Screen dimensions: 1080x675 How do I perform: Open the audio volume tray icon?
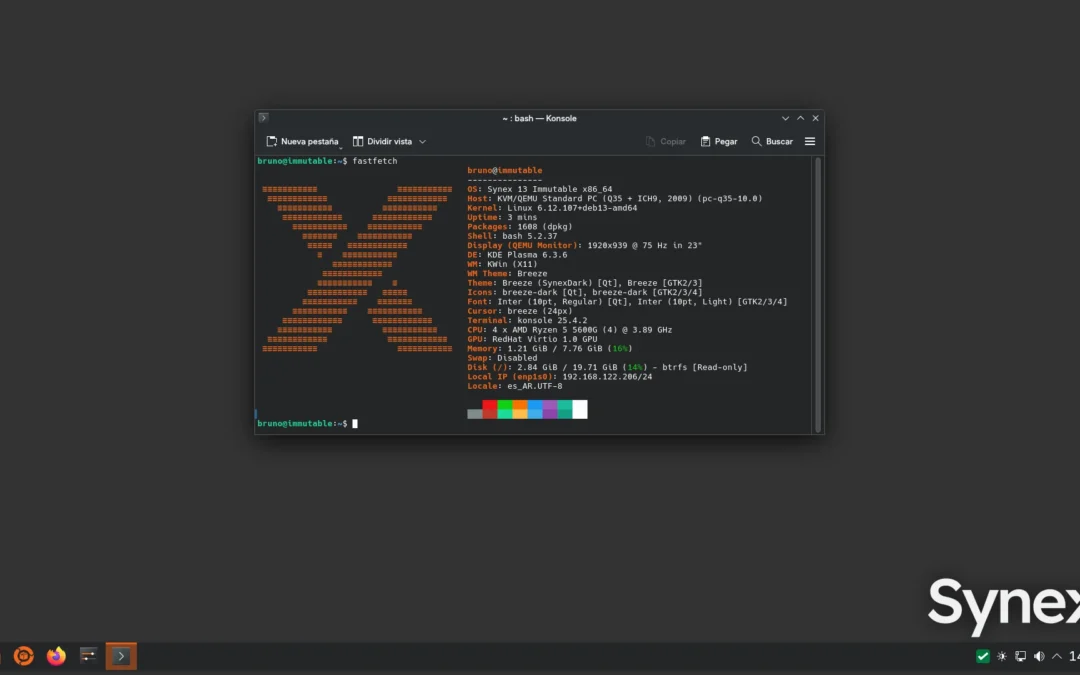pyautogui.click(x=1039, y=656)
